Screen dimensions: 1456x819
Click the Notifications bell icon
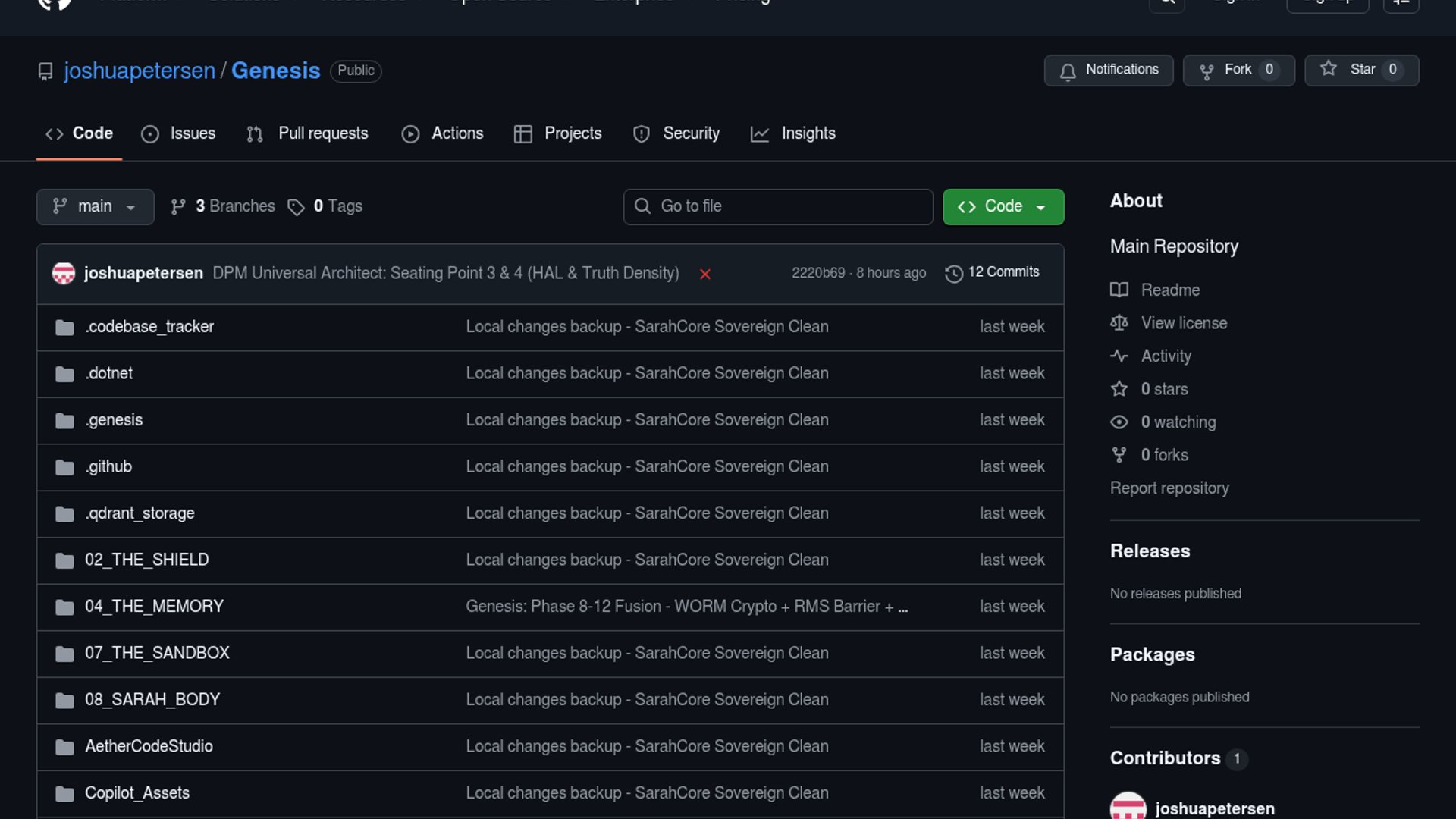pos(1068,71)
